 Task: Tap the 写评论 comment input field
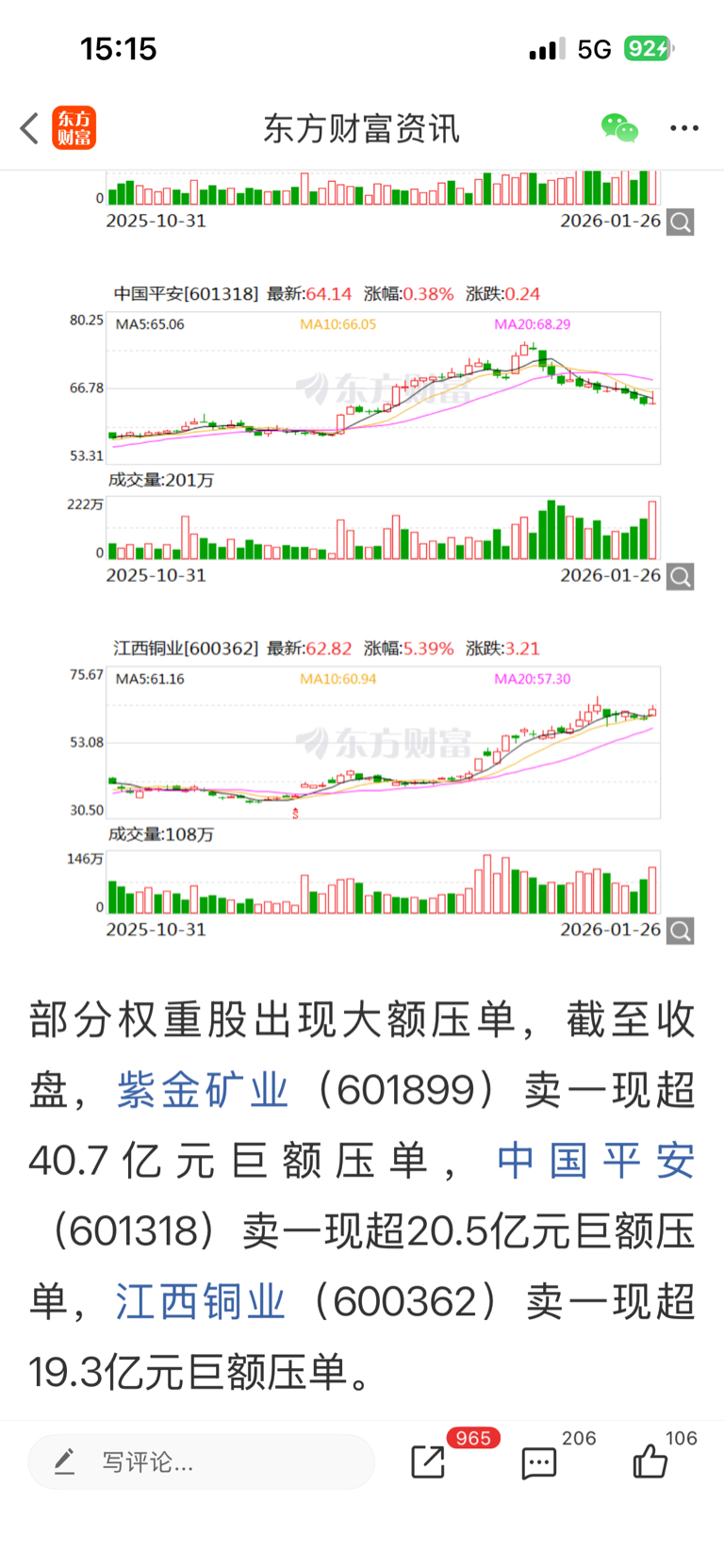point(202,1462)
